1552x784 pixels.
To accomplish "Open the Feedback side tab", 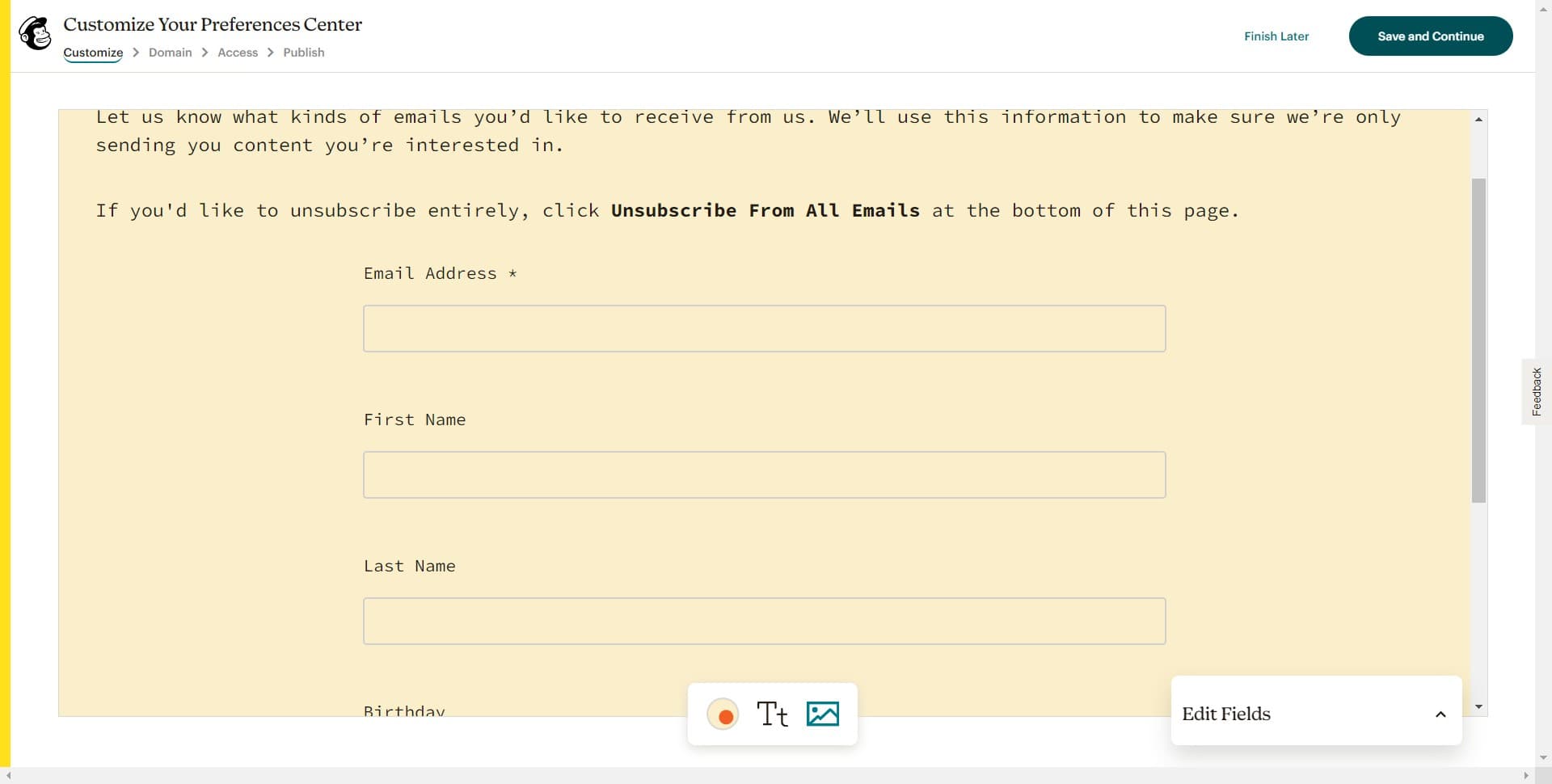I will pos(1537,392).
